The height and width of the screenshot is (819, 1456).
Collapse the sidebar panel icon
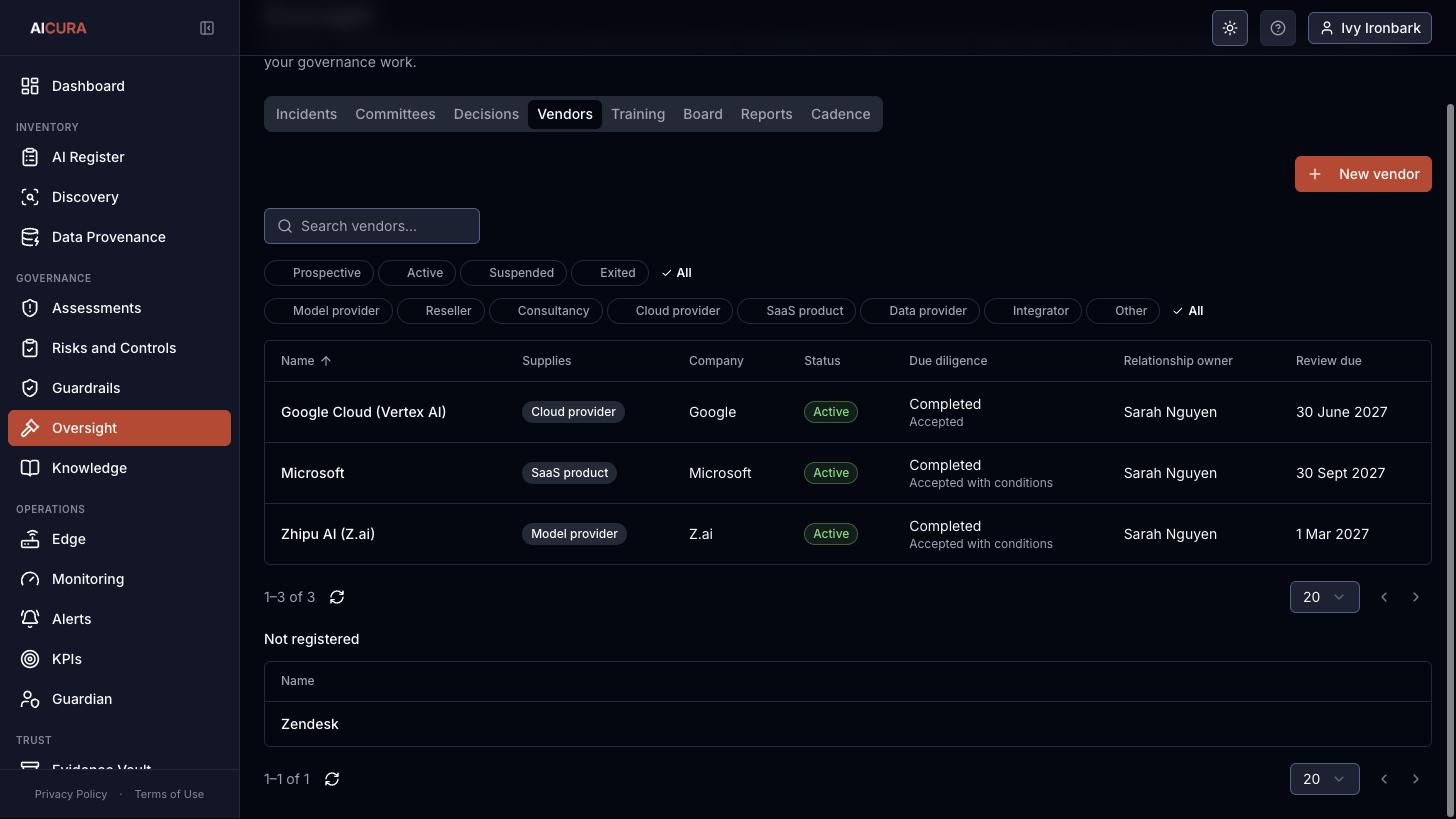click(x=207, y=28)
